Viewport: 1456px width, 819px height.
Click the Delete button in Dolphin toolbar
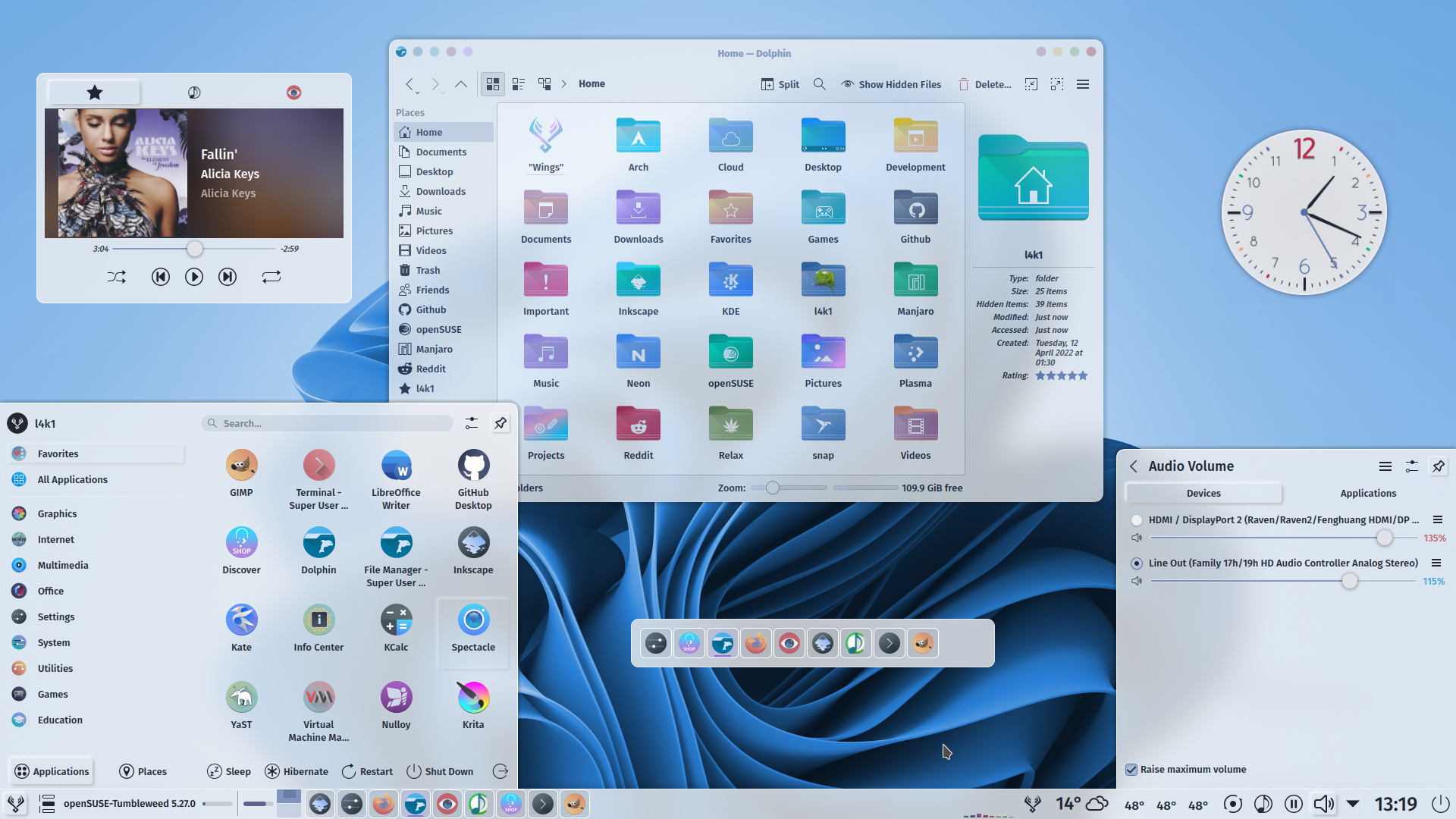pyautogui.click(x=984, y=84)
